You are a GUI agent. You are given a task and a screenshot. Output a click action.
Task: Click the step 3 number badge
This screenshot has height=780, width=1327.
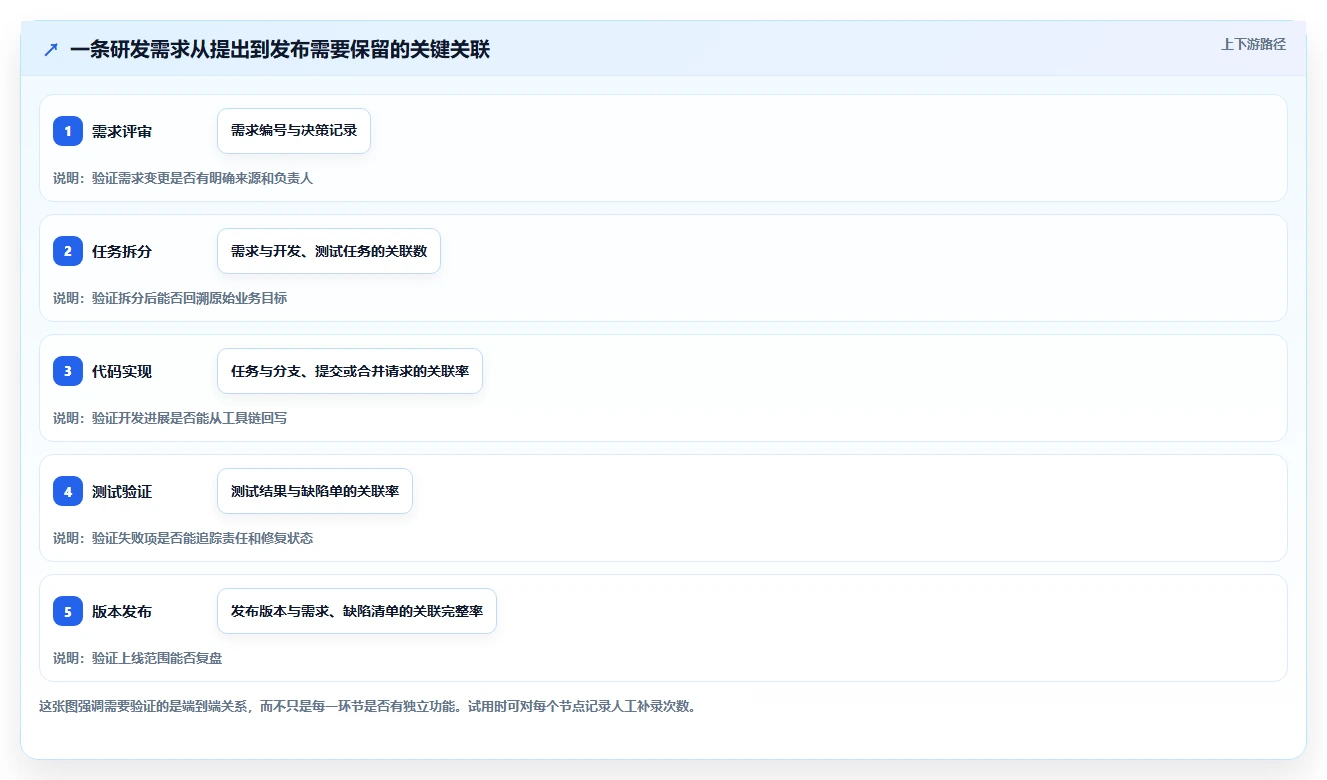click(x=68, y=371)
